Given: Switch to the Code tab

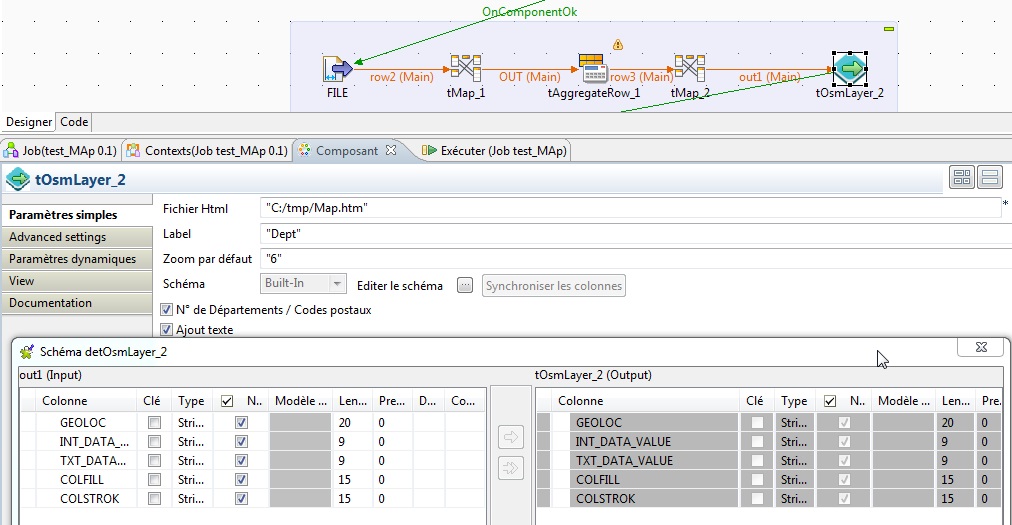Looking at the screenshot, I should point(74,122).
